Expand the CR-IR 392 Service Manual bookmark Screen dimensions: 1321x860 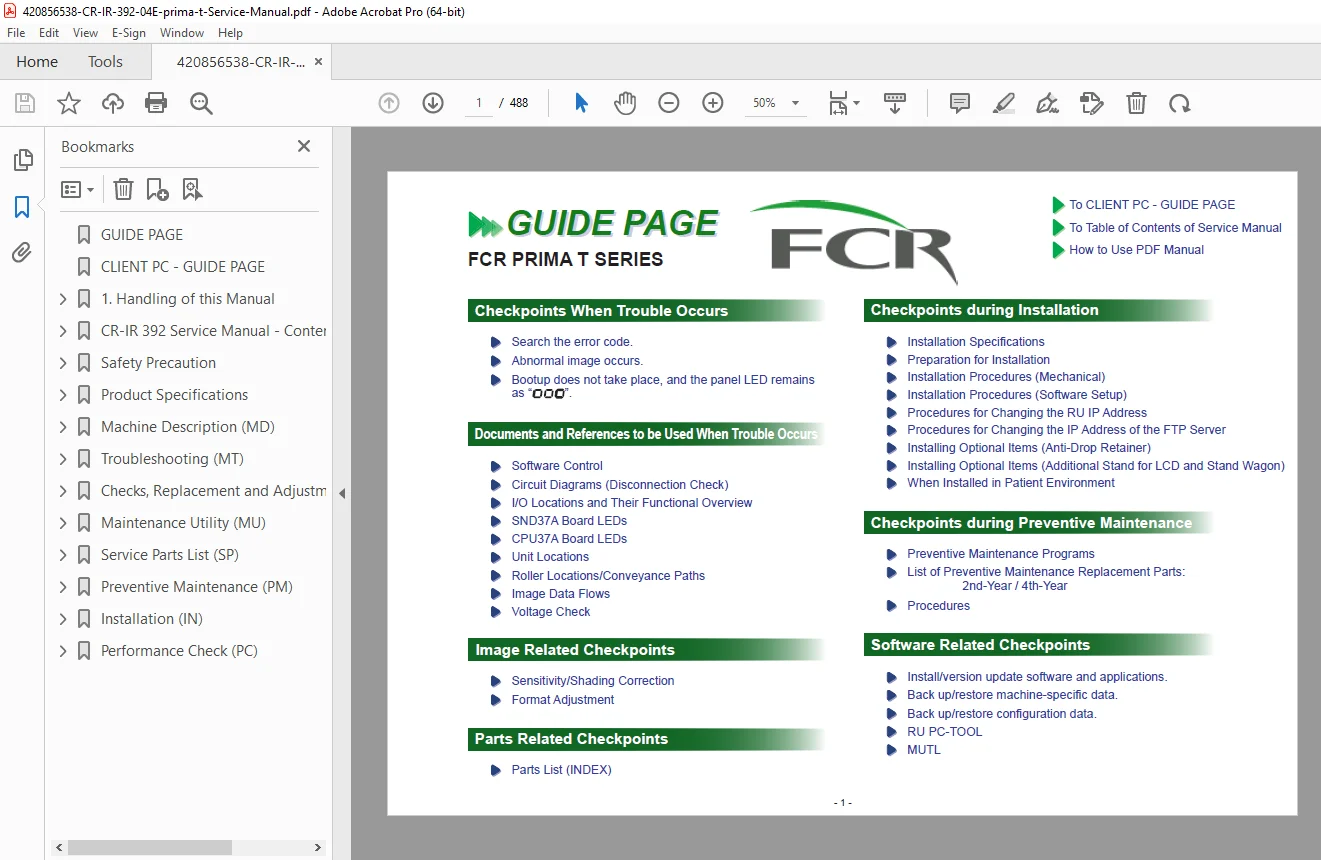tap(63, 331)
